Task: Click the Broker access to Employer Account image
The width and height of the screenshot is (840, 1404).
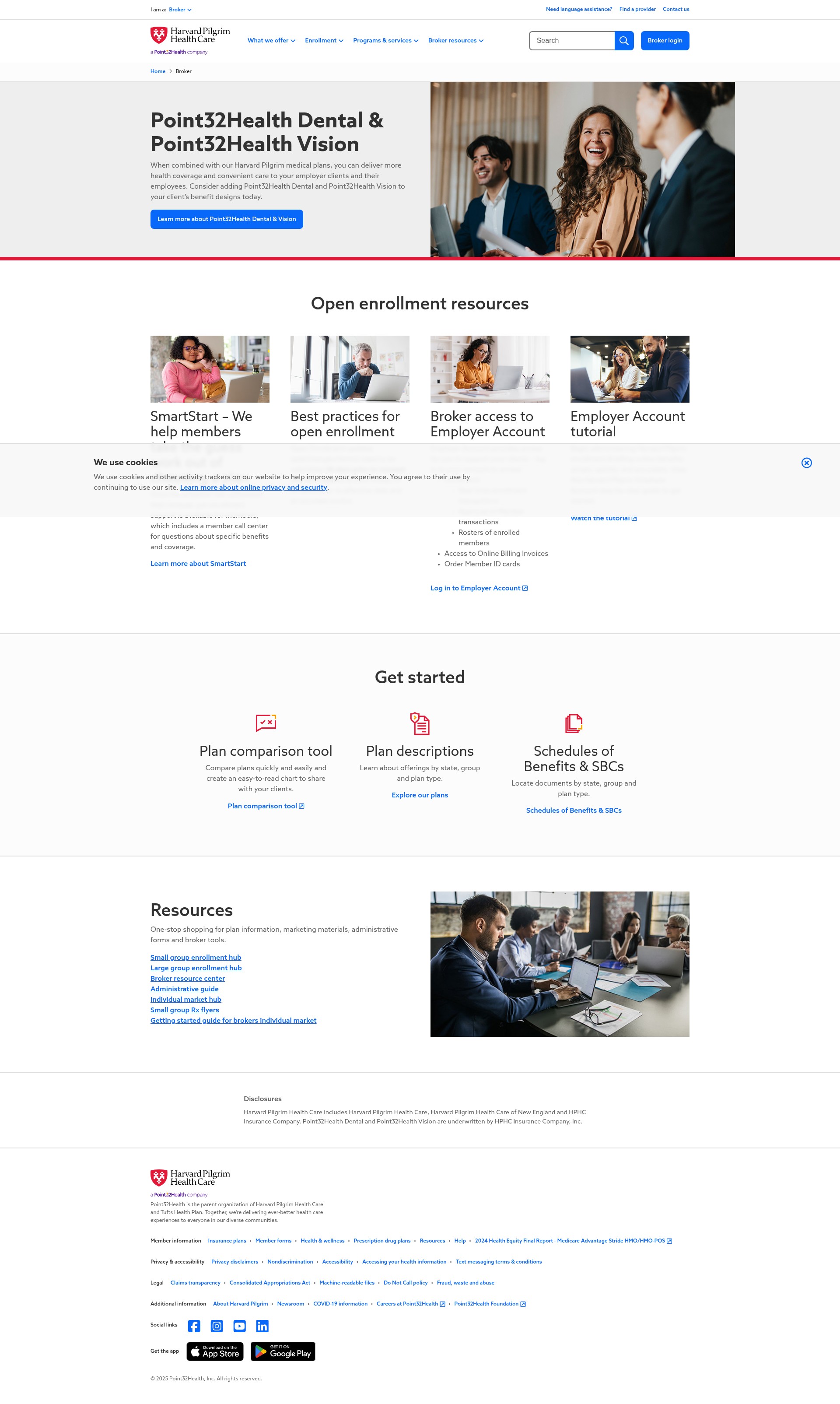Action: pos(490,369)
